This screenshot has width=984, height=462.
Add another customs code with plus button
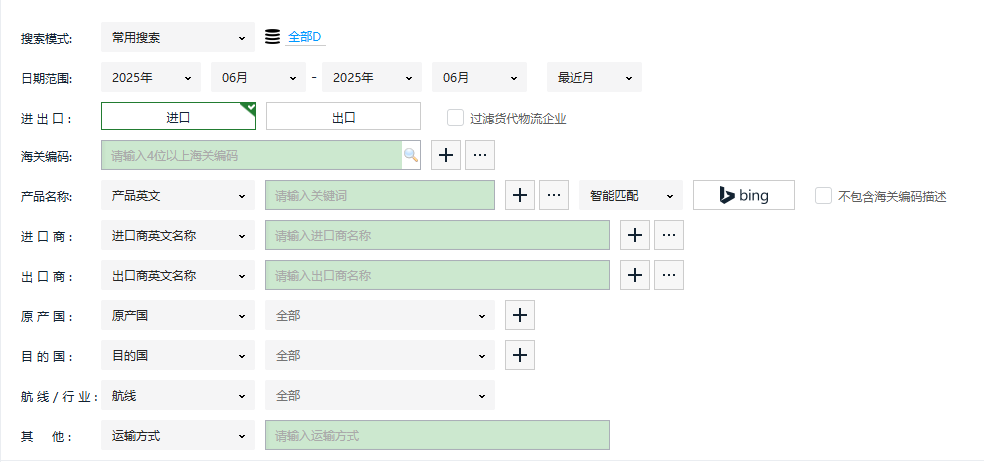coord(446,155)
